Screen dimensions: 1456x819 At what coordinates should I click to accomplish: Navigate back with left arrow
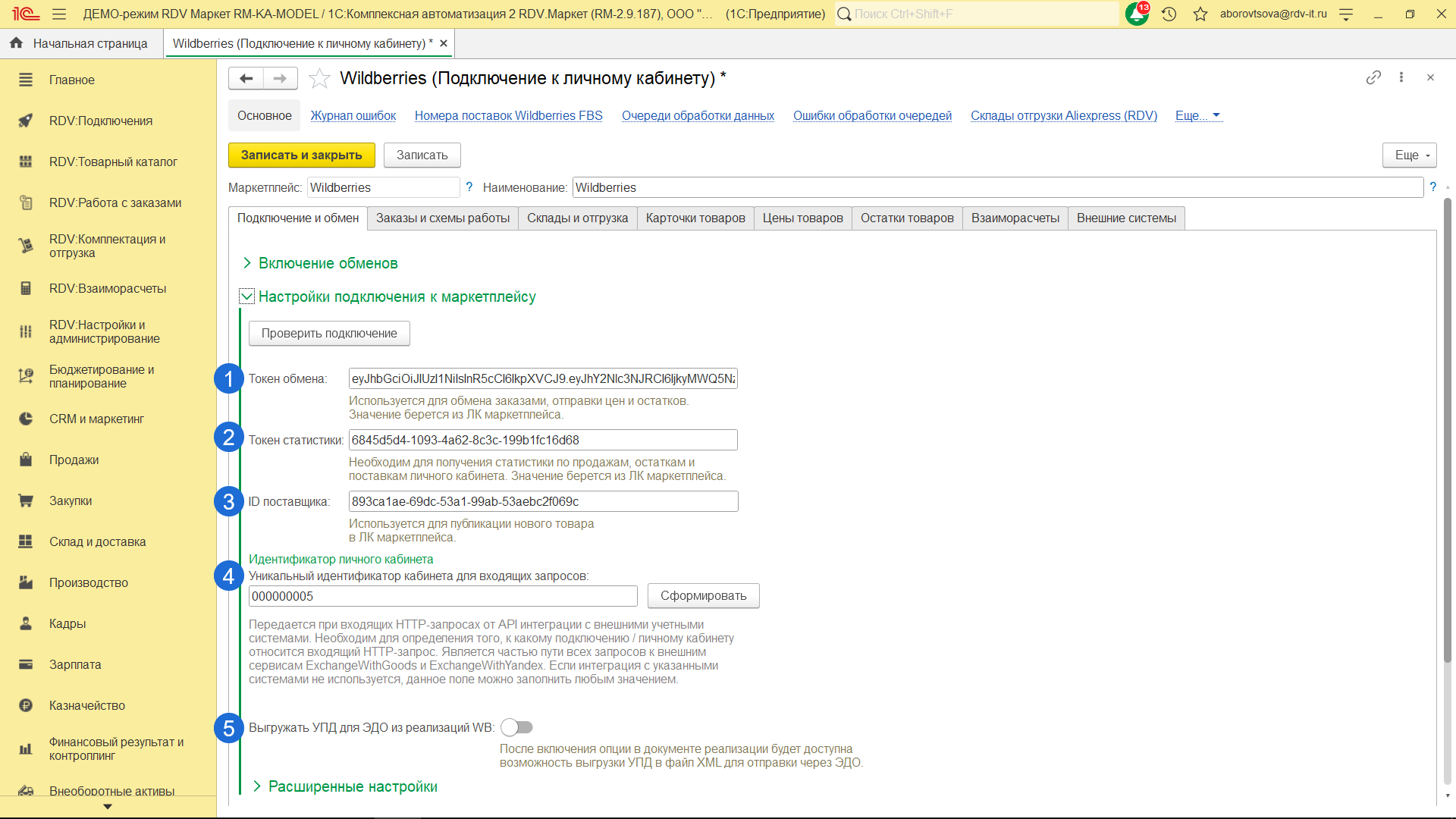point(246,78)
